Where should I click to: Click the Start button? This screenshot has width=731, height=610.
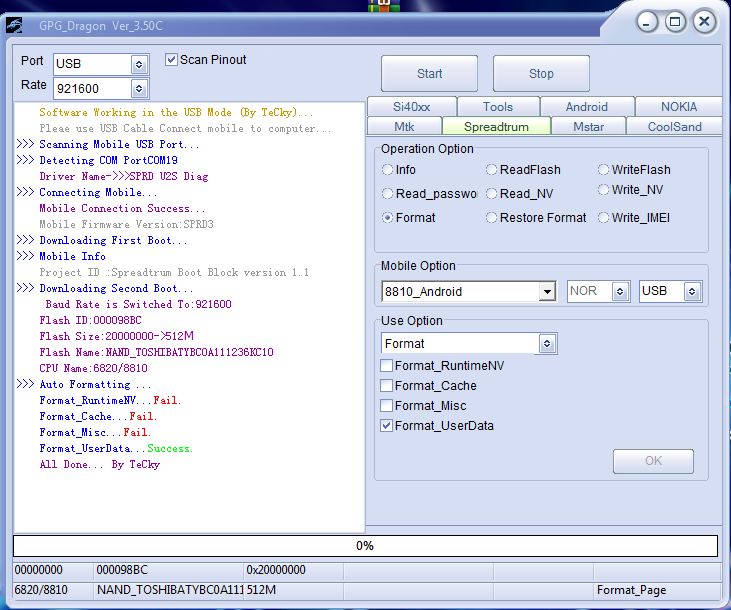pyautogui.click(x=429, y=74)
